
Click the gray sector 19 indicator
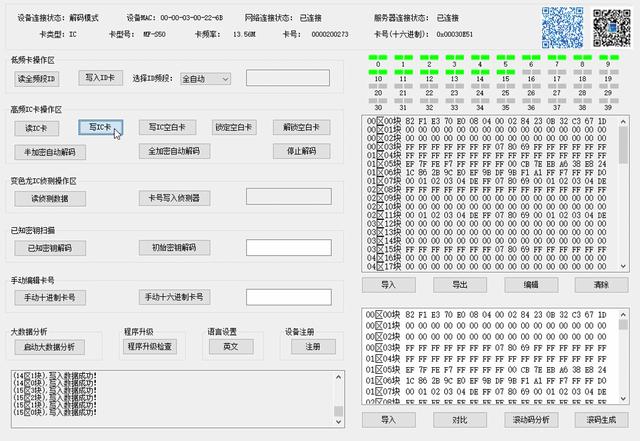(x=608, y=72)
